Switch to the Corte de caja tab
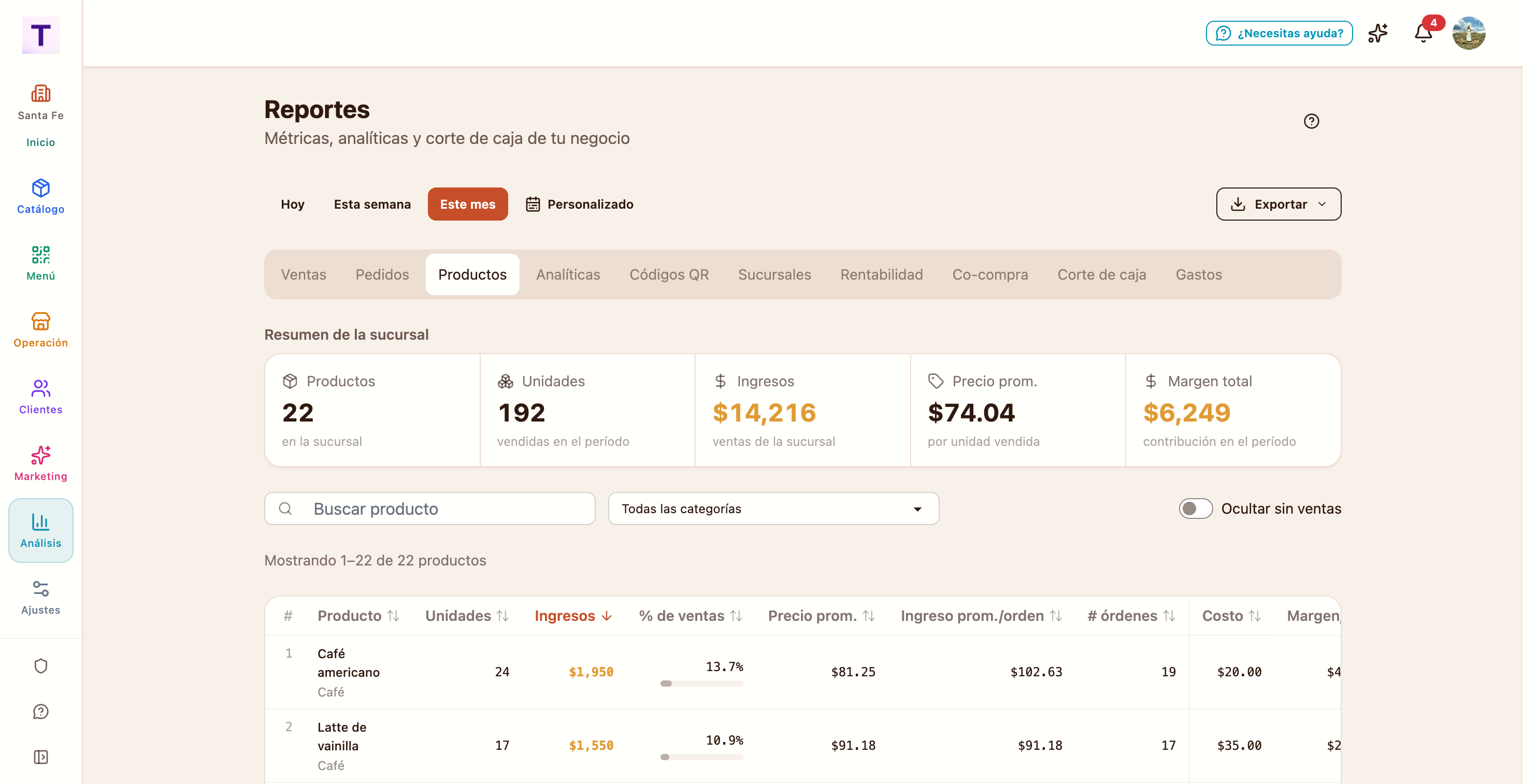The height and width of the screenshot is (784, 1523). [x=1101, y=274]
